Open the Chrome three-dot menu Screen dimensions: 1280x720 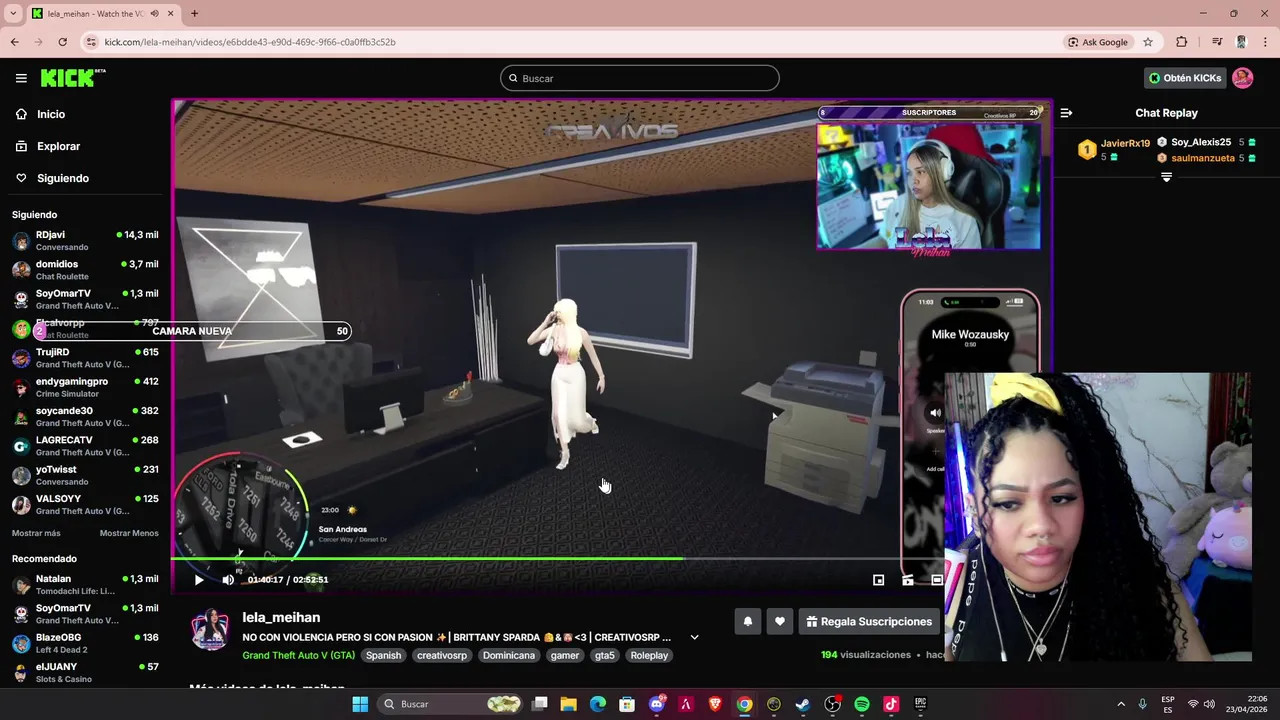(x=1266, y=42)
